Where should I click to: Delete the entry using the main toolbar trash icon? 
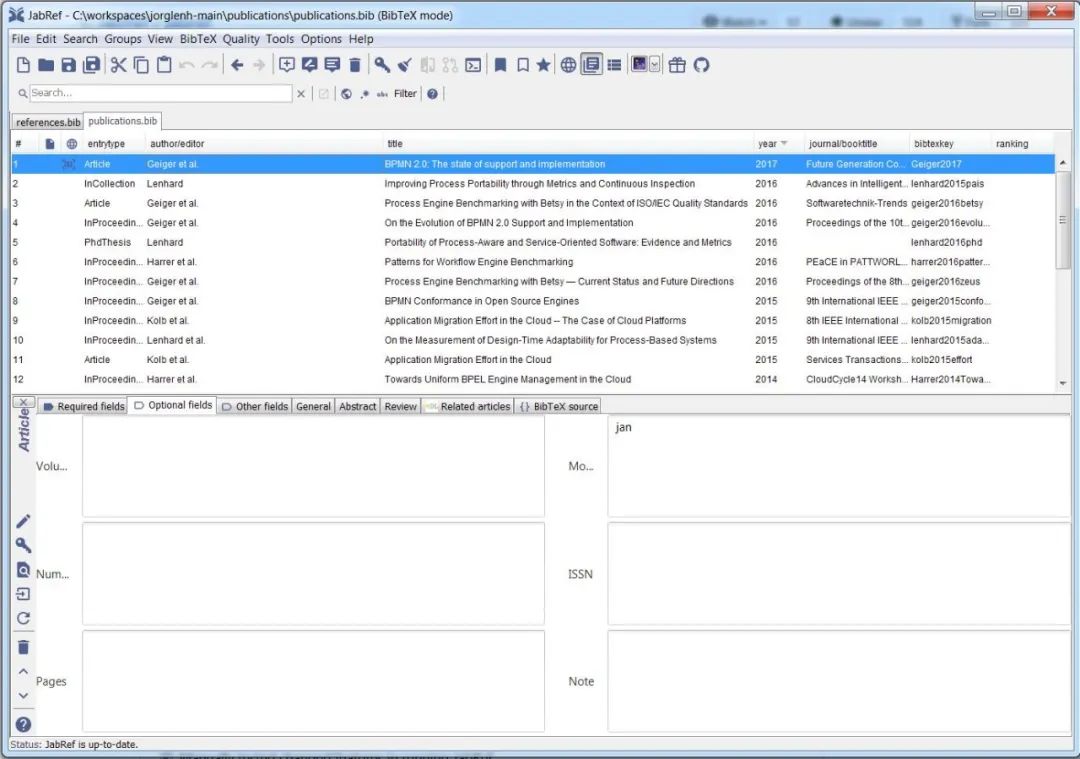[355, 65]
